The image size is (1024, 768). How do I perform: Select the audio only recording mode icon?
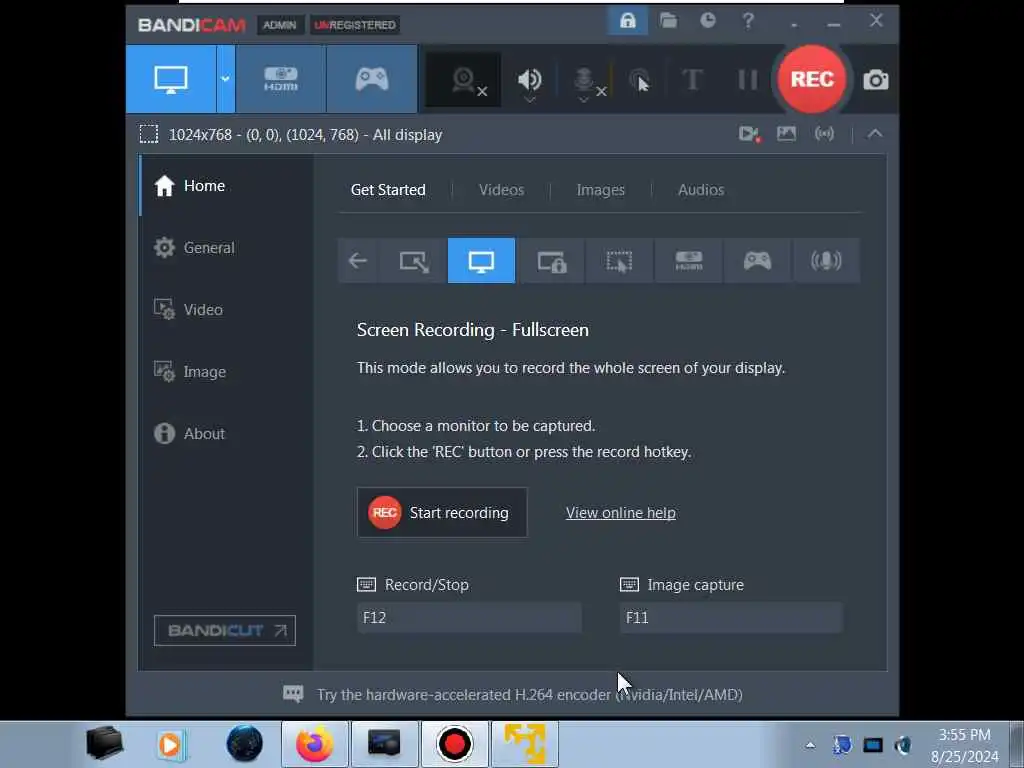pos(825,261)
